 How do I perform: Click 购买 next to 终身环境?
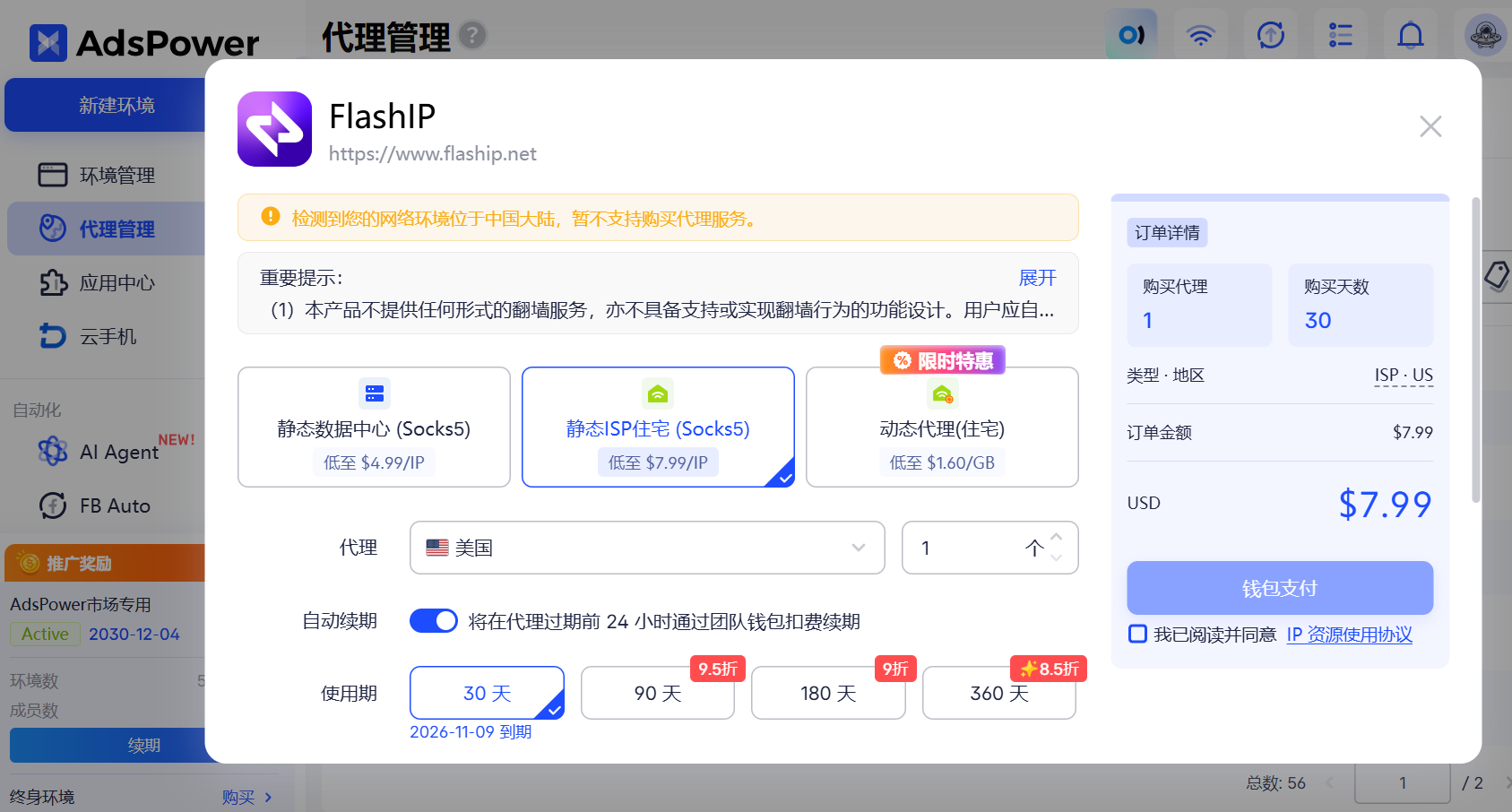pos(246,797)
